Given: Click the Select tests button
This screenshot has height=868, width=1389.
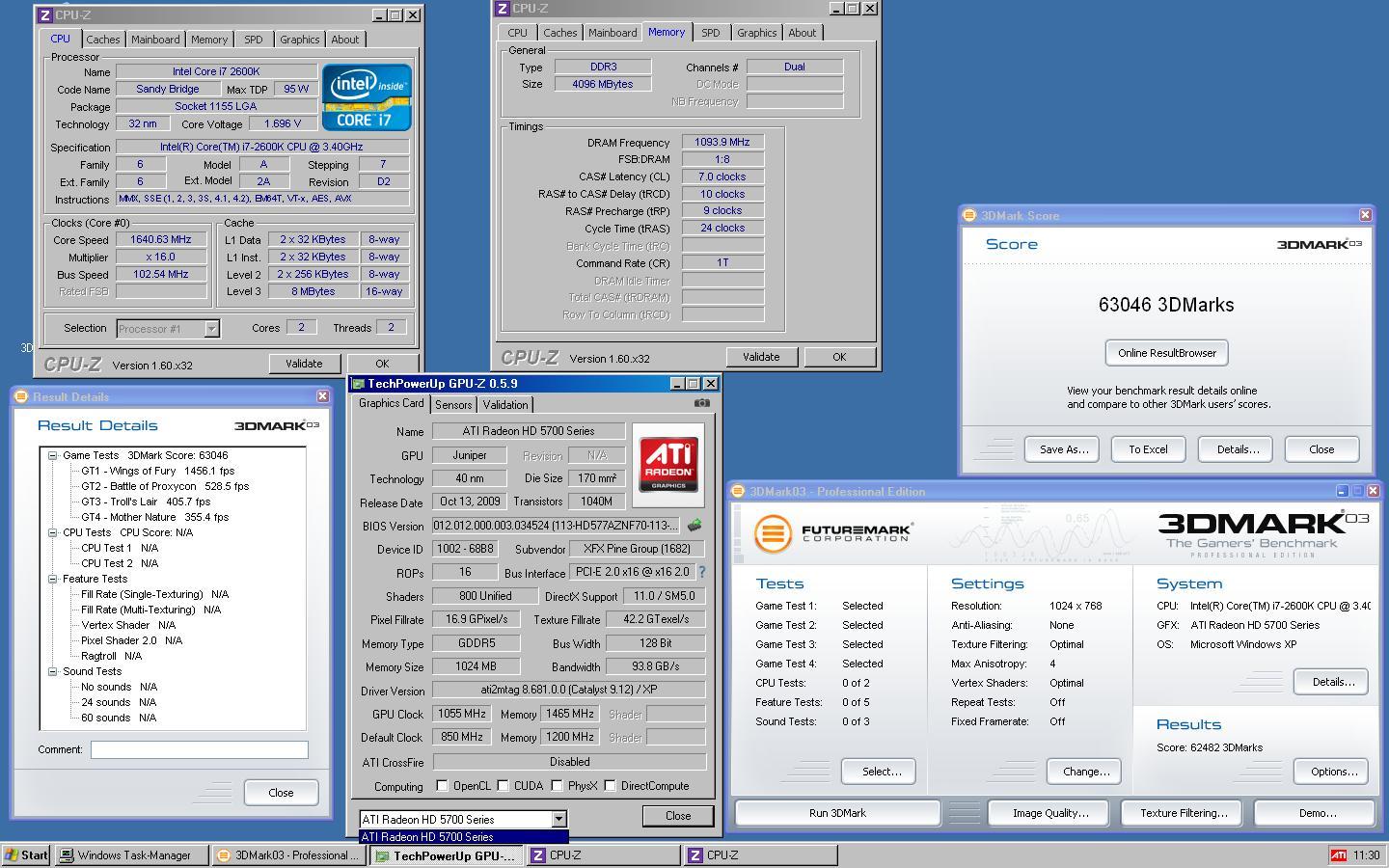Looking at the screenshot, I should coord(879,772).
